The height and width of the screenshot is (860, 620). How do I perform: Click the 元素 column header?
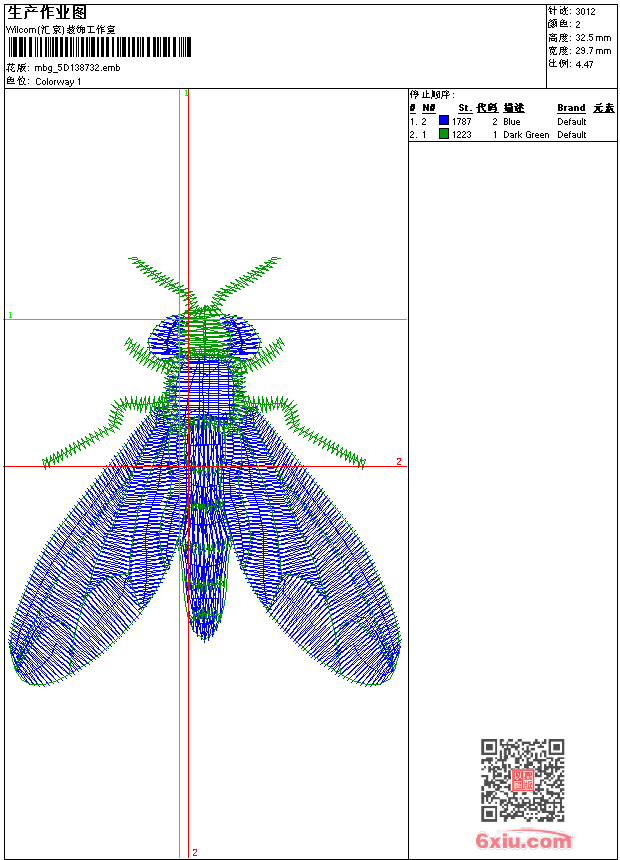[x=603, y=108]
